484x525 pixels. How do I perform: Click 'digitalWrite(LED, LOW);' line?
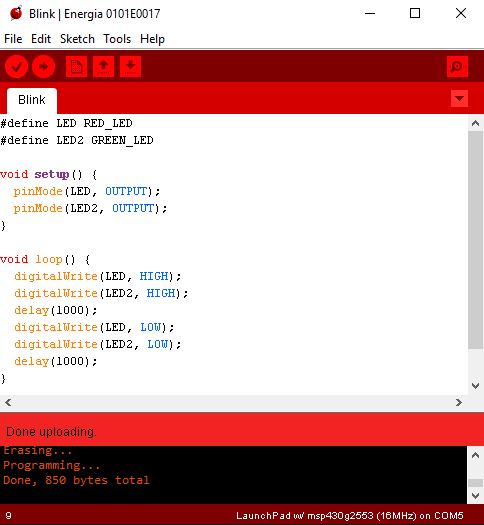click(x=94, y=327)
